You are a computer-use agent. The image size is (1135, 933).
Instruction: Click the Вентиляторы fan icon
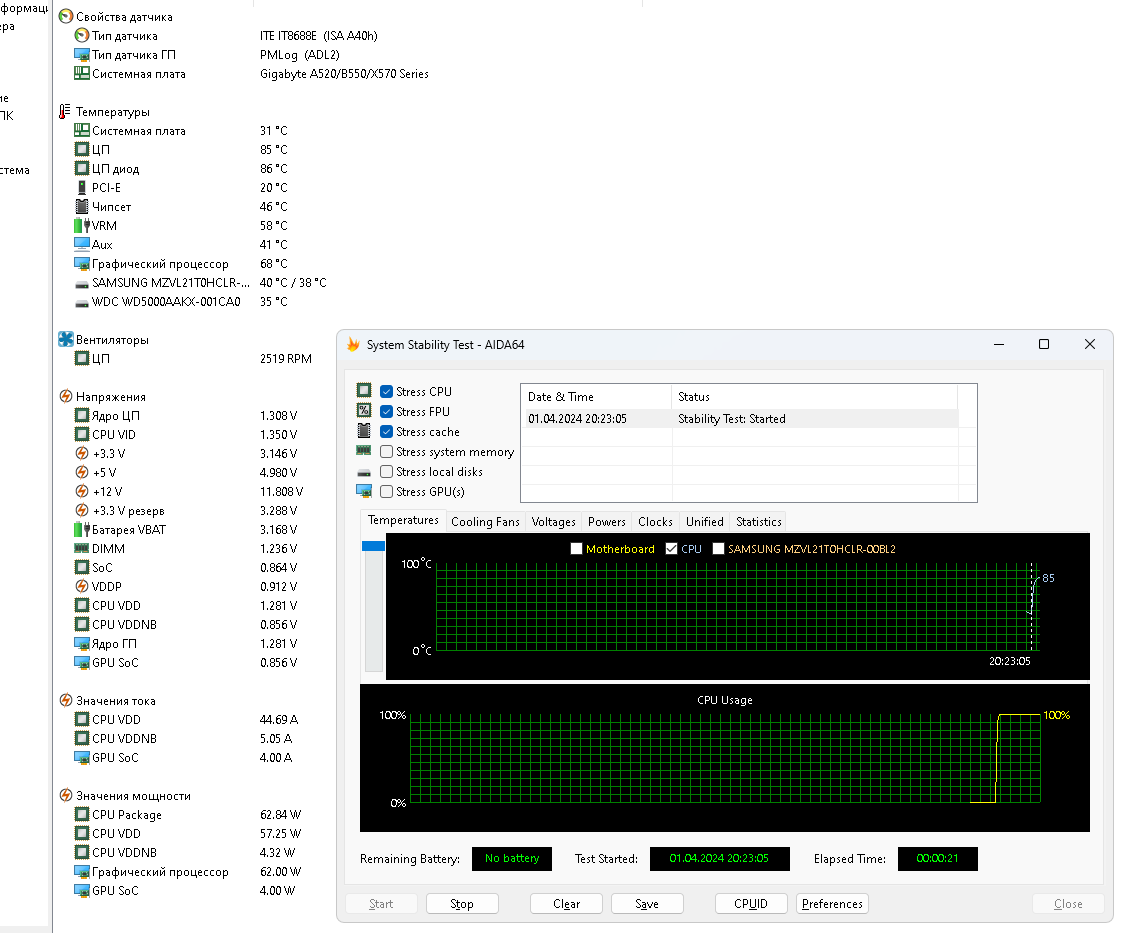pos(66,339)
